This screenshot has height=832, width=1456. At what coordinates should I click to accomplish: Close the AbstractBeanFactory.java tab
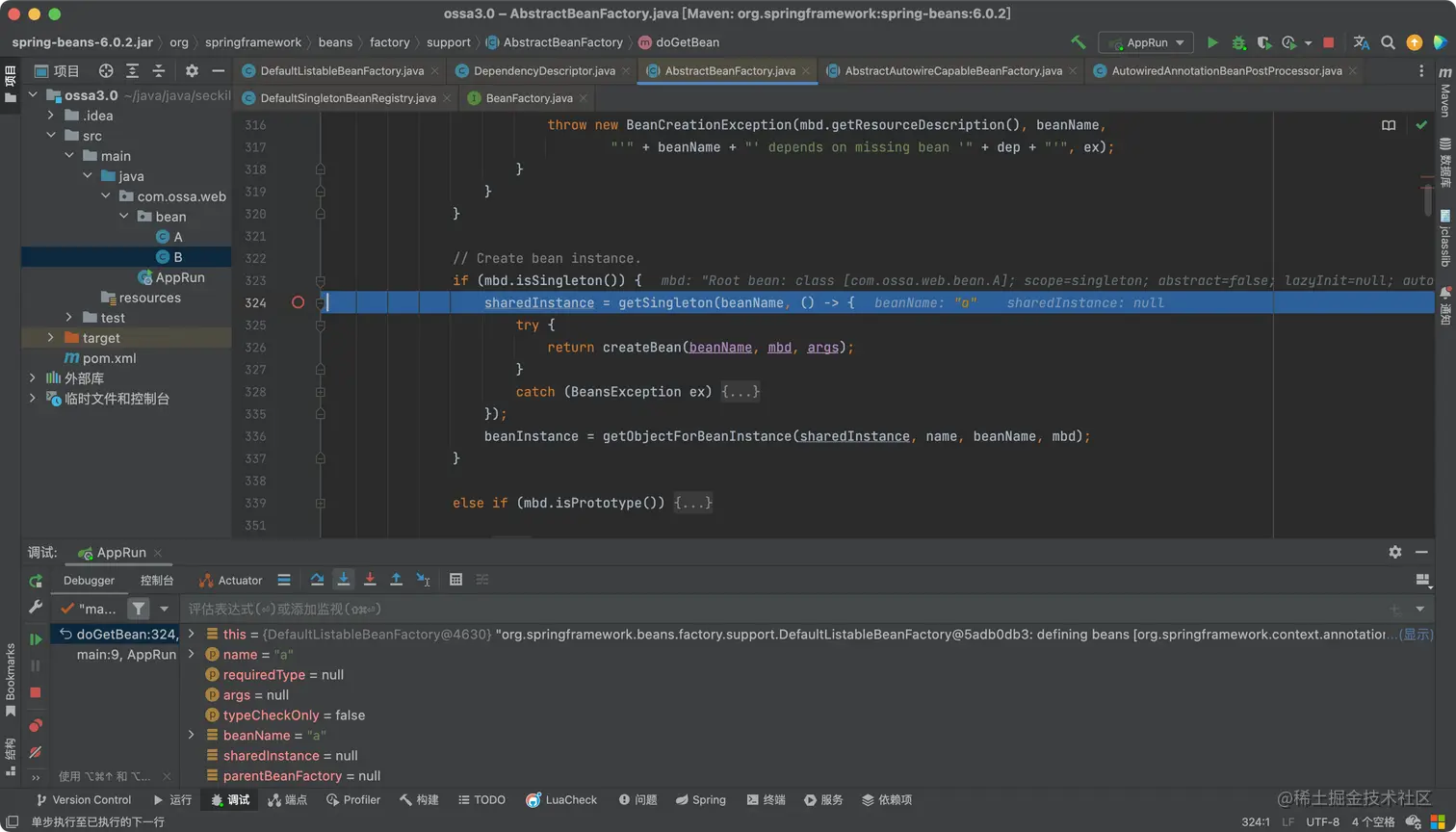pyautogui.click(x=806, y=71)
